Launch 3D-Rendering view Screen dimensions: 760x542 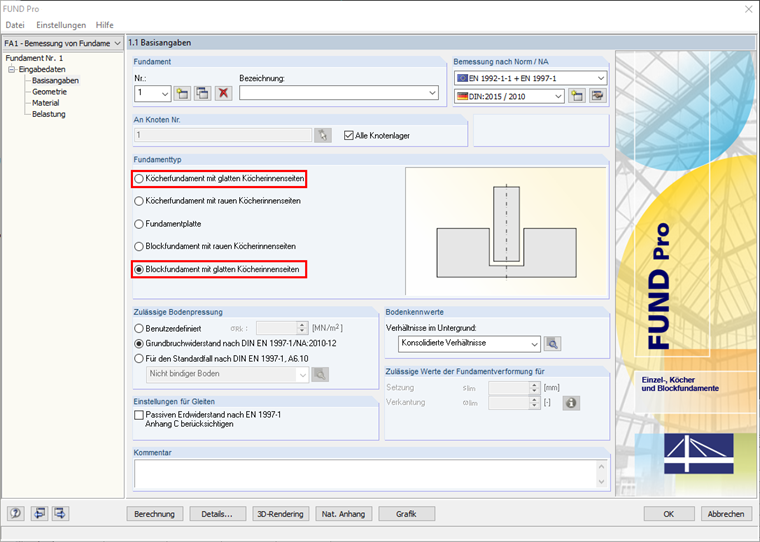(280, 514)
